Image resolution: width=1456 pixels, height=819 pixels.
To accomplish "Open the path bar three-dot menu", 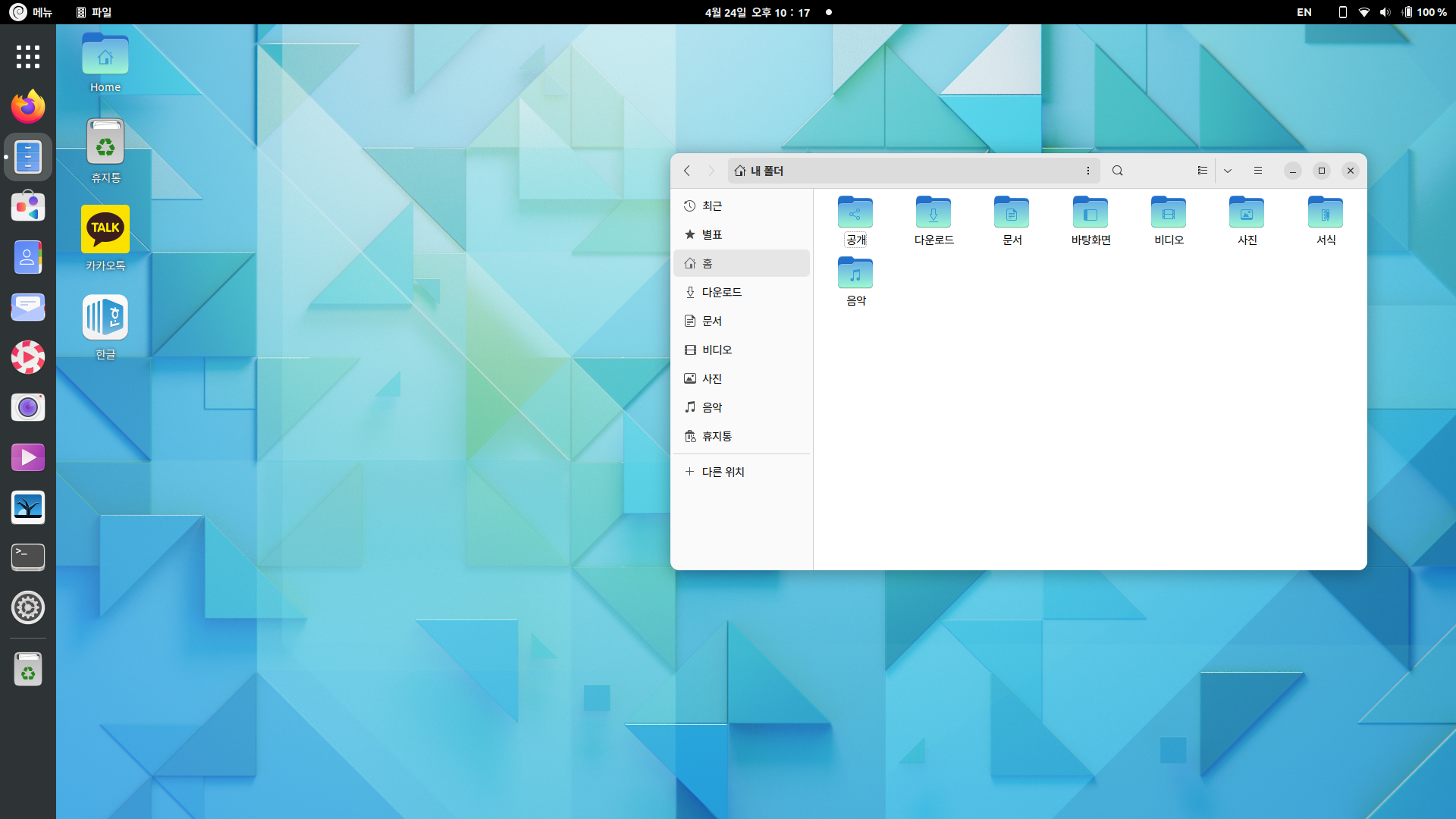I will [1088, 171].
